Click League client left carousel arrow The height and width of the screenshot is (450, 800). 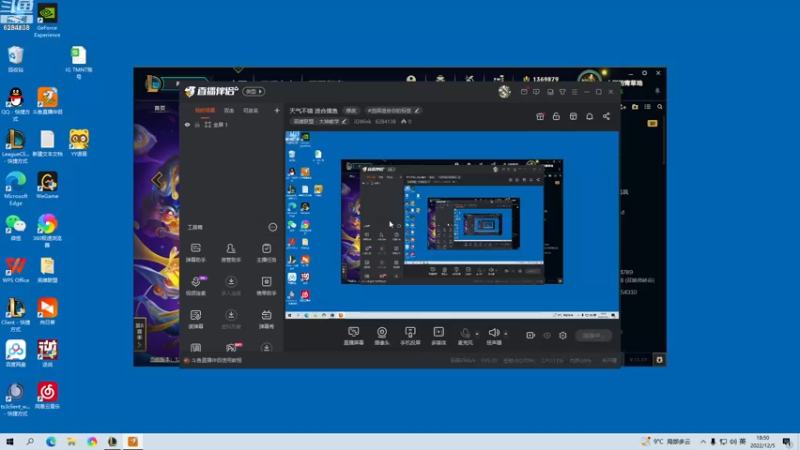point(157,180)
